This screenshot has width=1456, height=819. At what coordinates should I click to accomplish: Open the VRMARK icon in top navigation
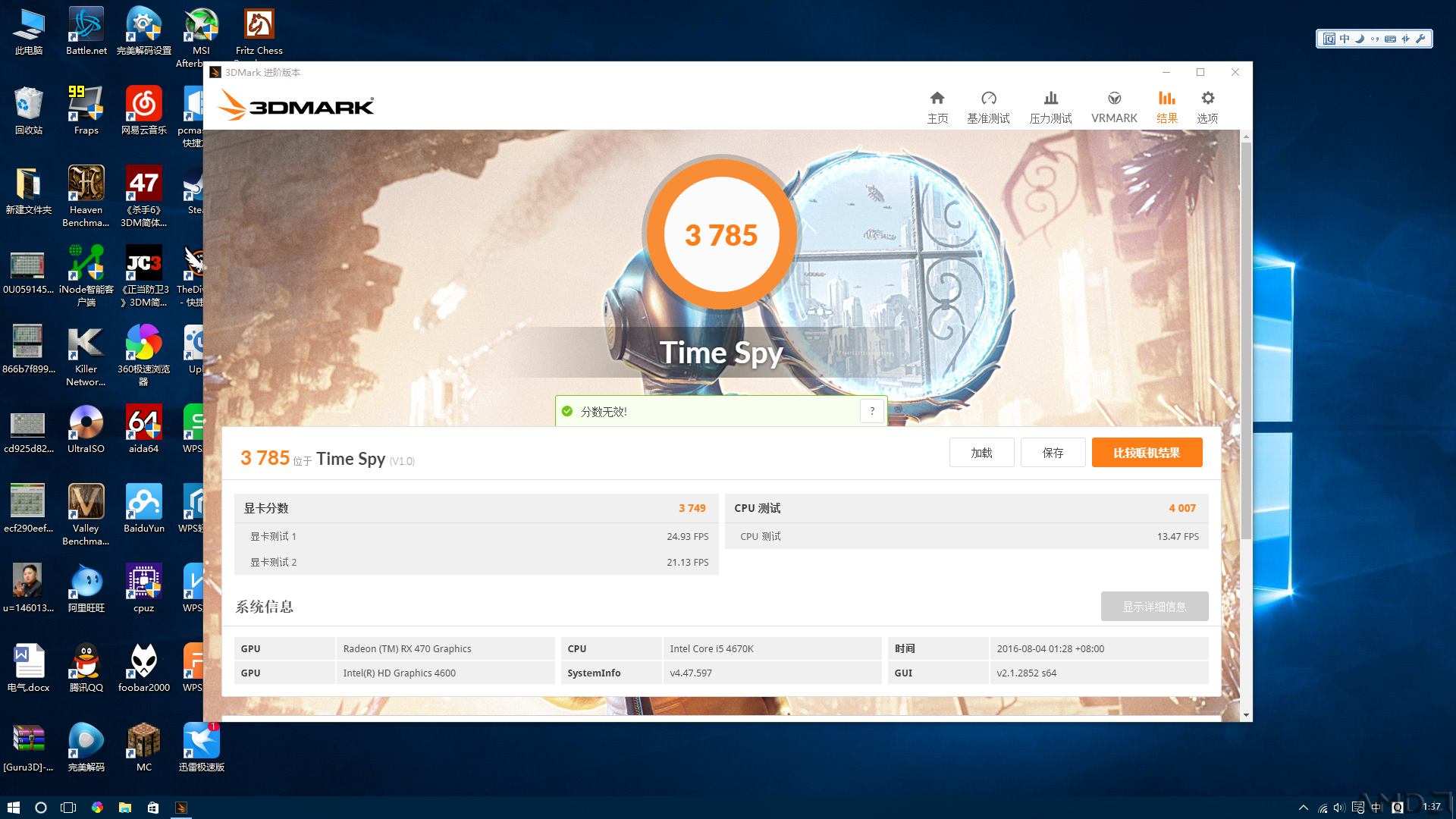1114,107
